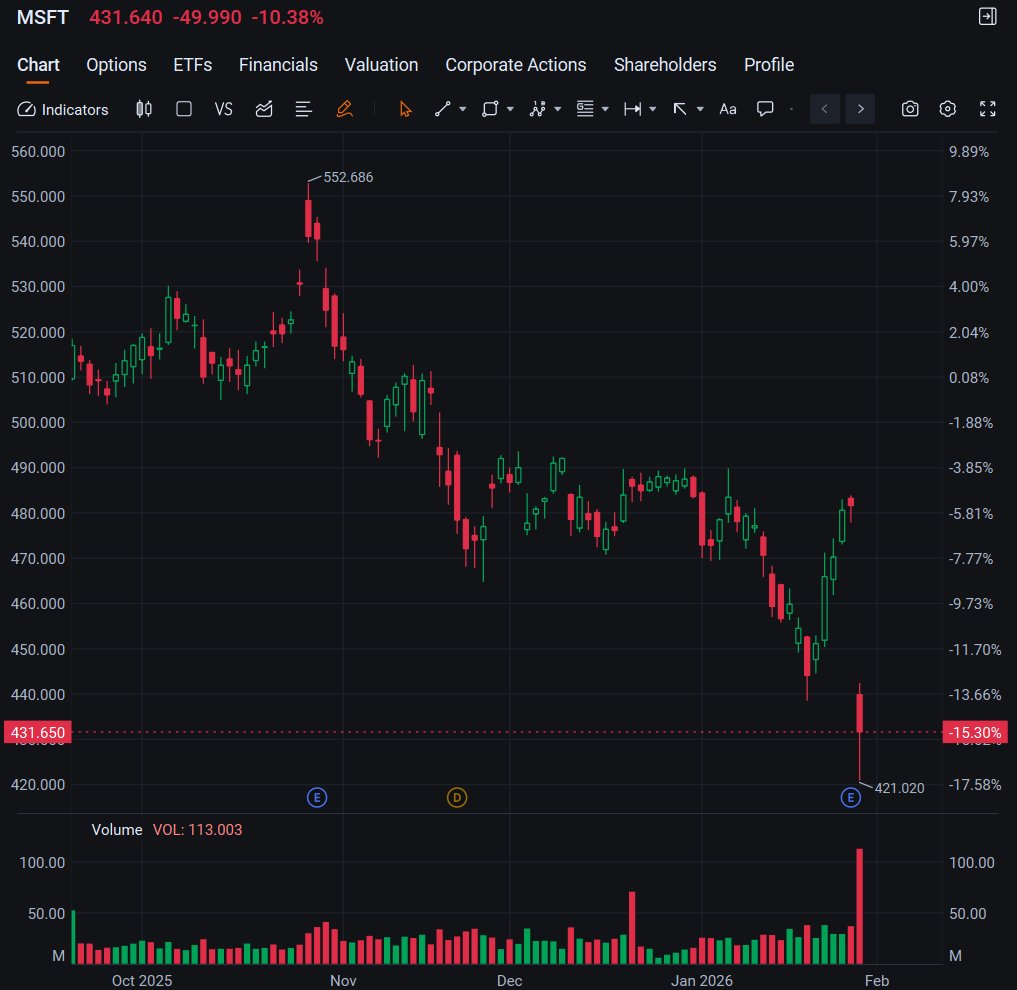
Task: Open the Financials tab
Action: pyautogui.click(x=278, y=65)
